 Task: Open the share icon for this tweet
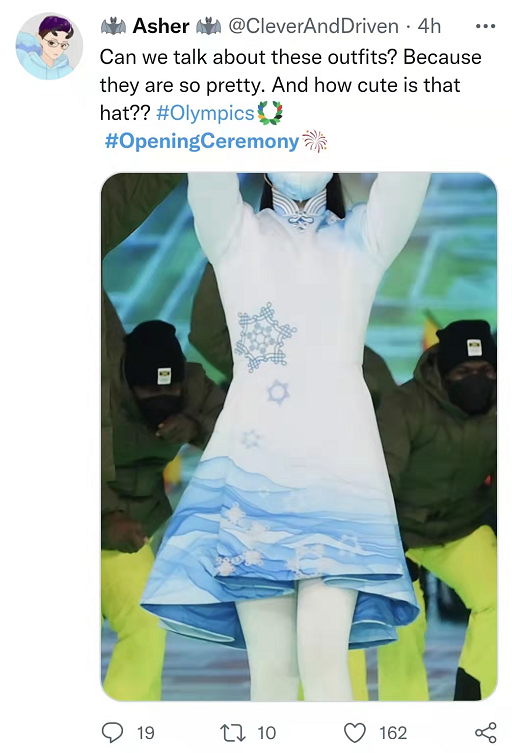tap(485, 733)
